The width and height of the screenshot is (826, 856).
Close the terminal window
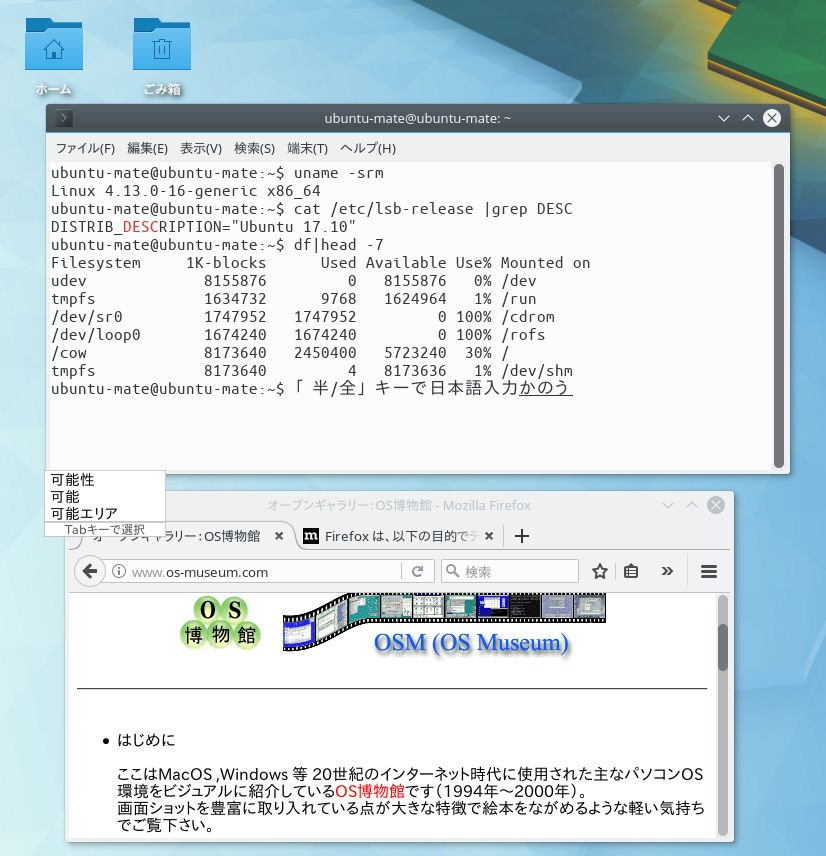[772, 118]
